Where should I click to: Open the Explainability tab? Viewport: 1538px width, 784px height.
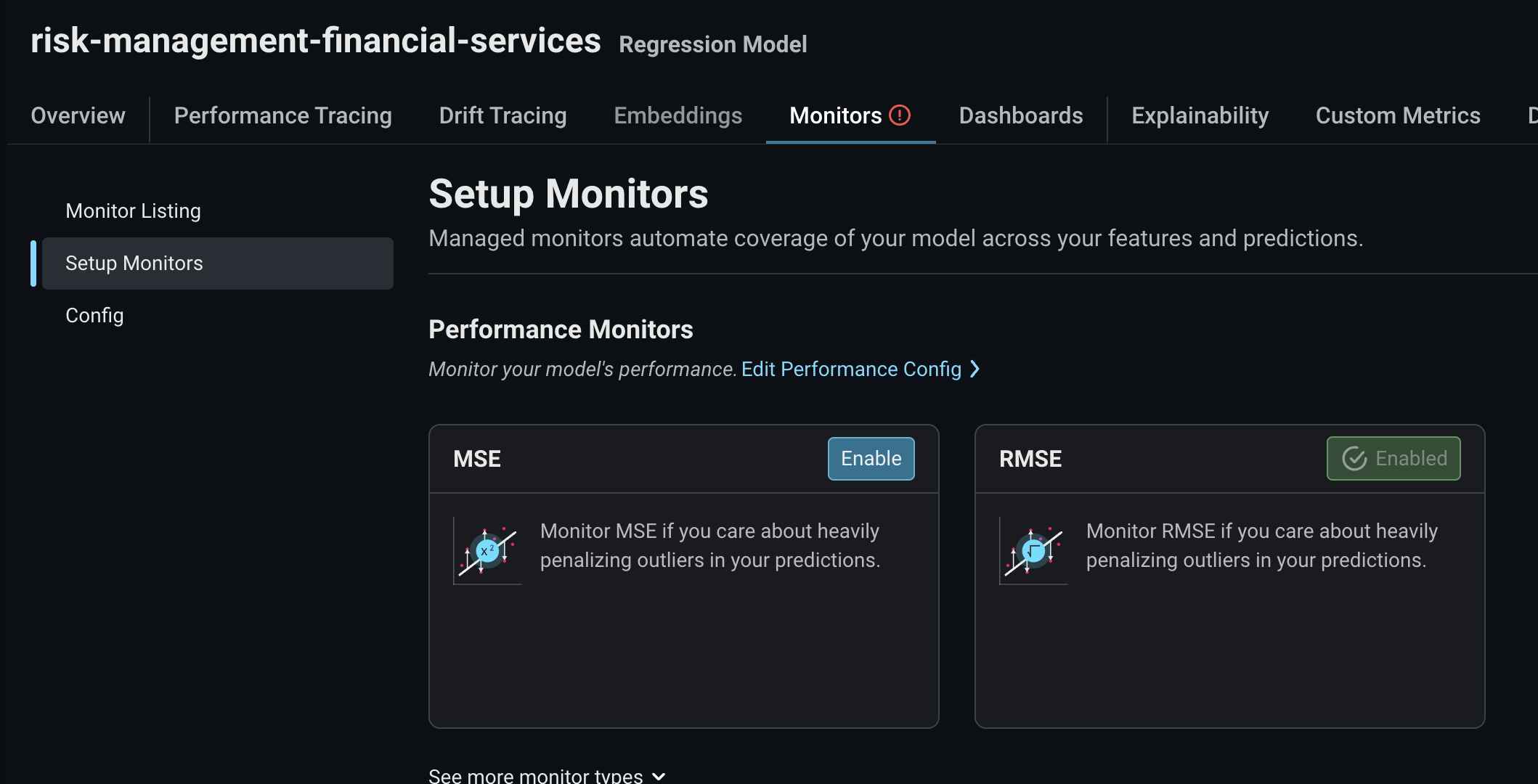[1200, 116]
